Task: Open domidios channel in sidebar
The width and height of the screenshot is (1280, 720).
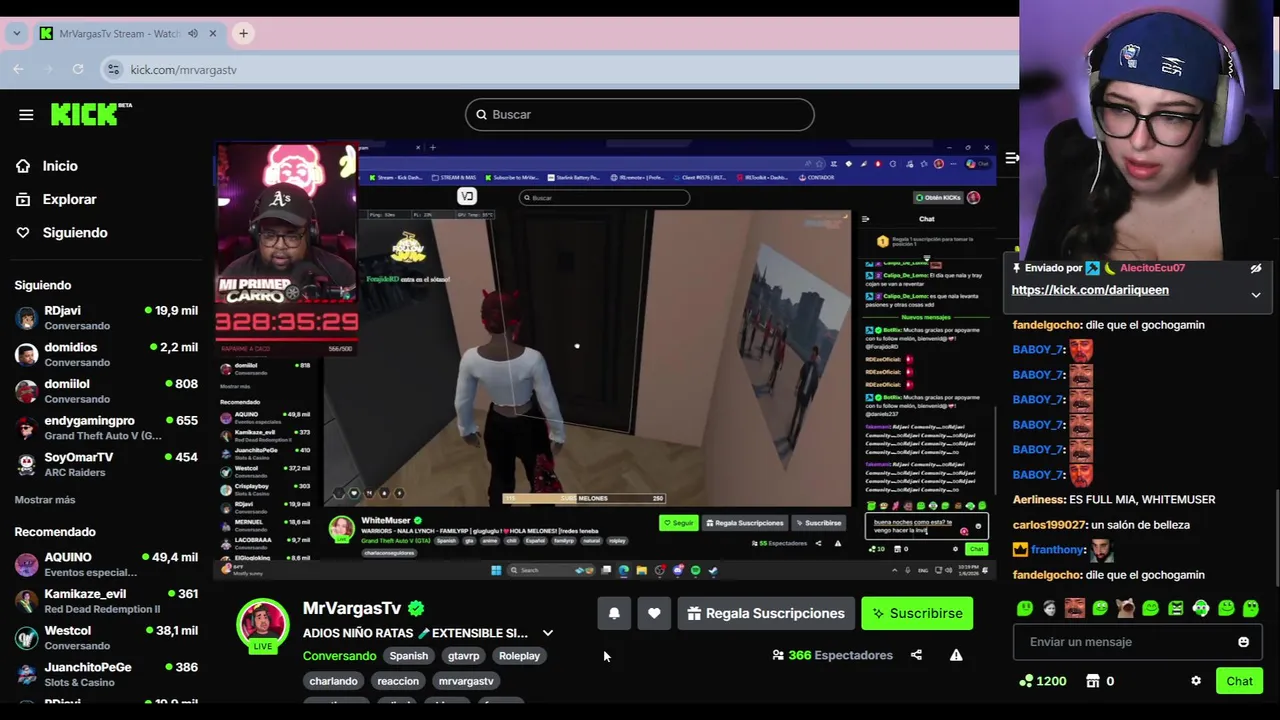Action: click(106, 354)
